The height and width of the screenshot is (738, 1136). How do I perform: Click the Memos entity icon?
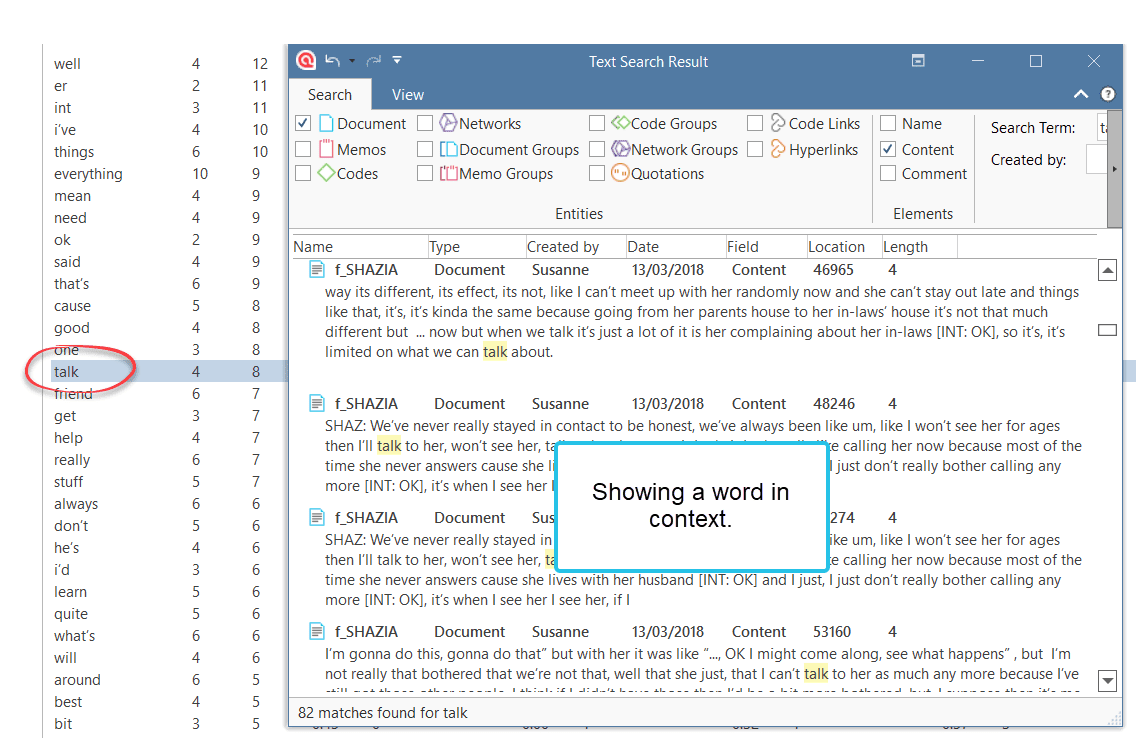pos(327,148)
